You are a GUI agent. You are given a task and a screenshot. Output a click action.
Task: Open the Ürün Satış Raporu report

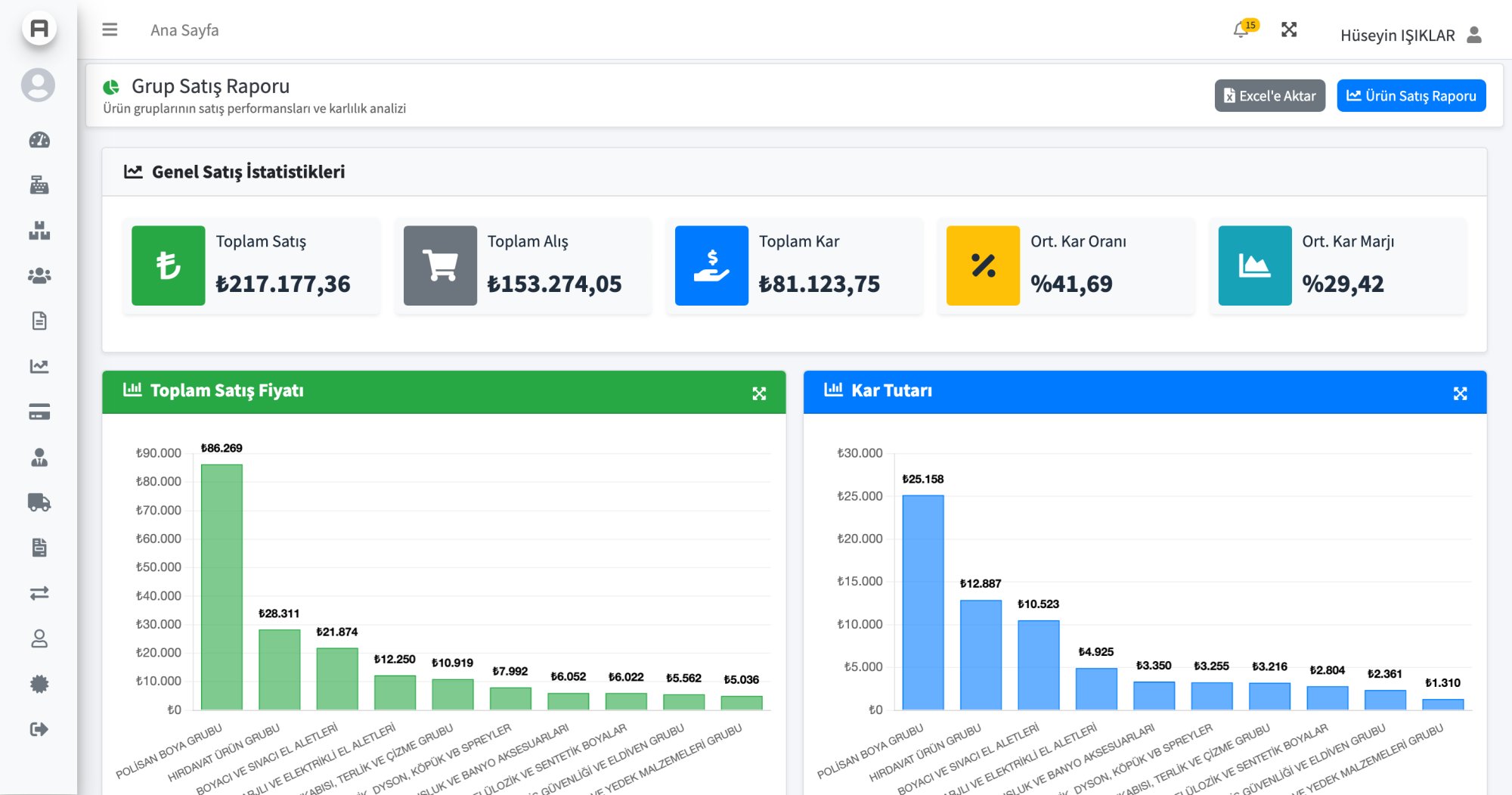1411,96
